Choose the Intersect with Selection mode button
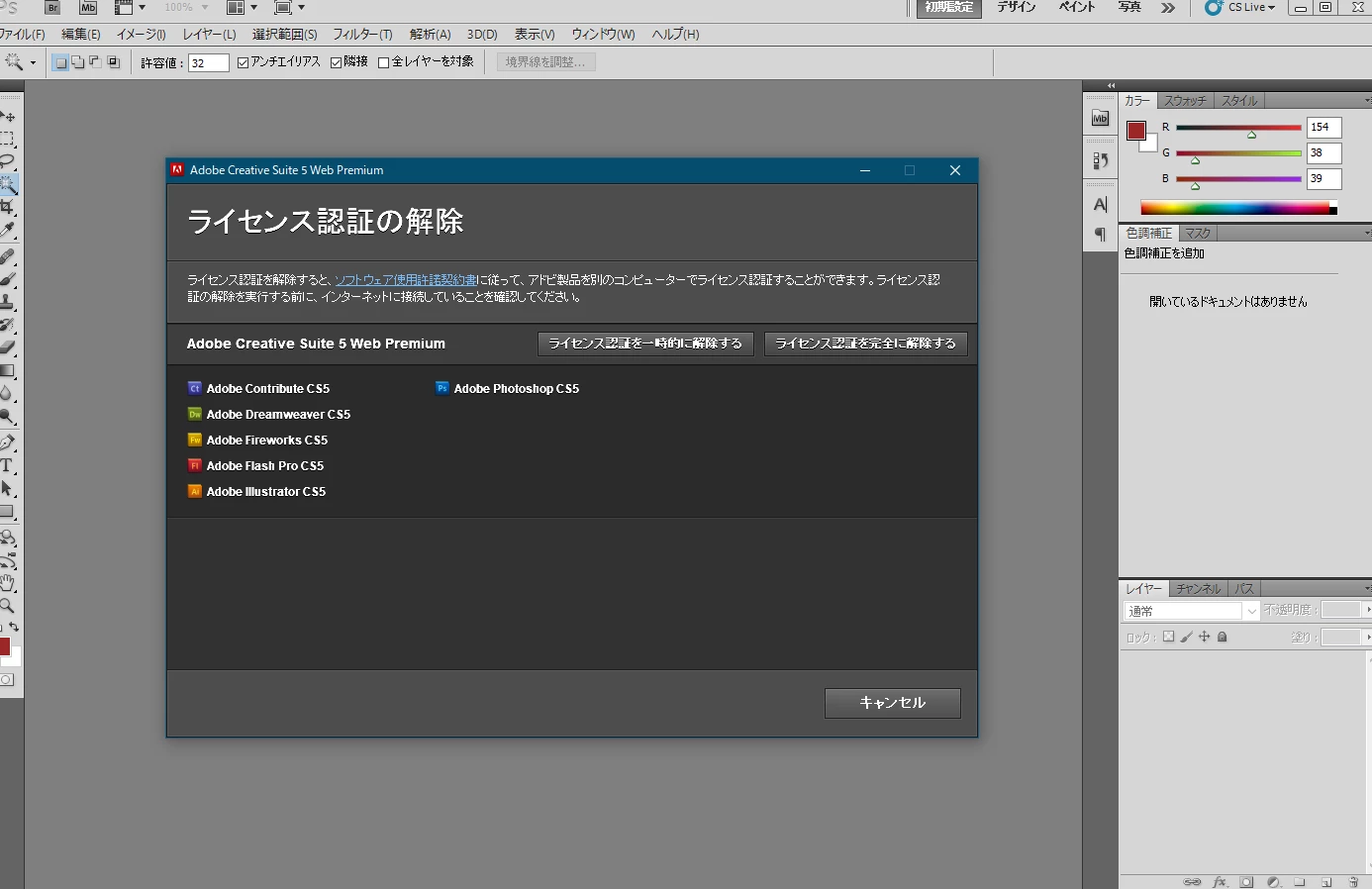Screen dimensions: 1372x889 (114, 62)
